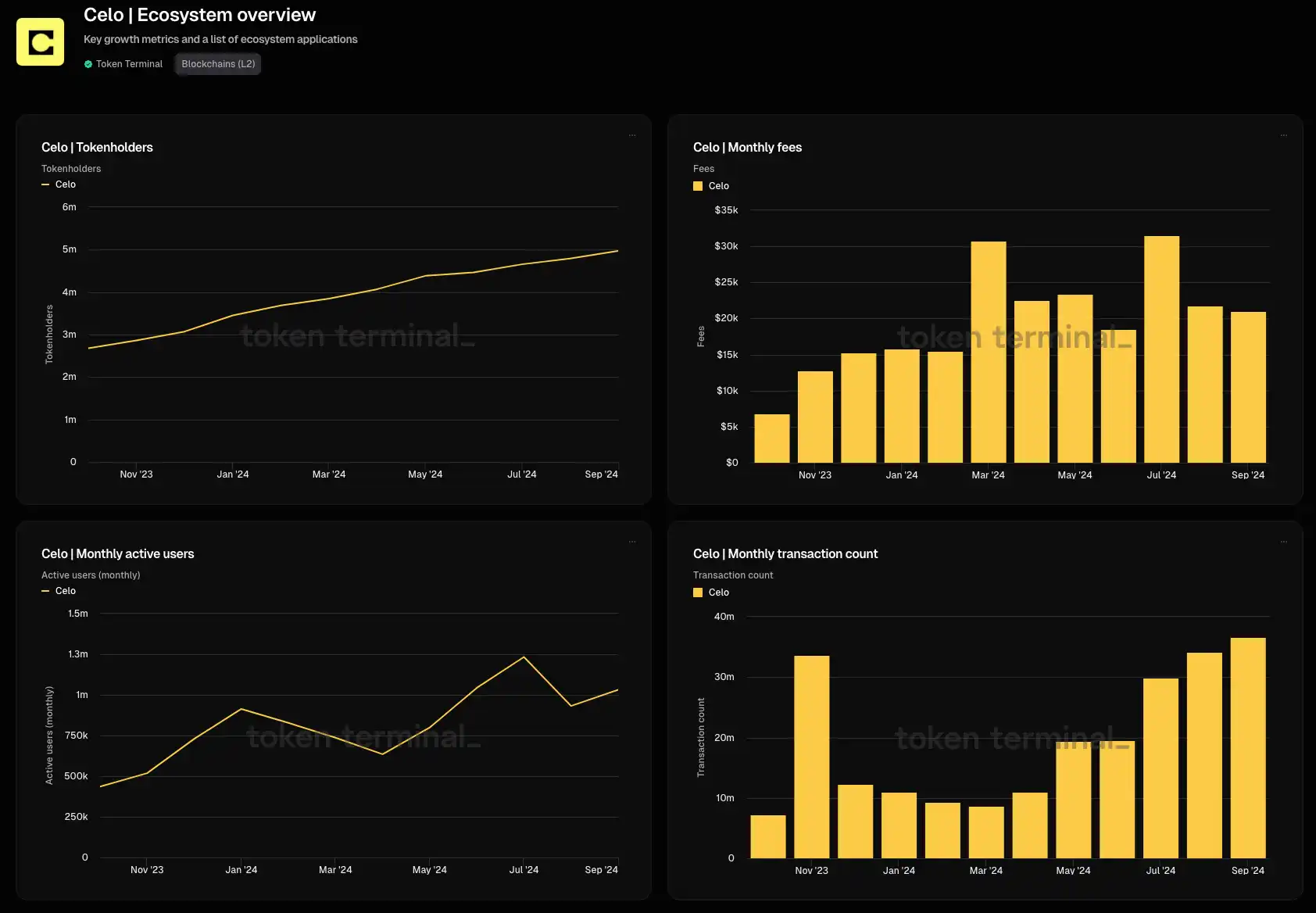Open the Monthly active users chart options menu
Image resolution: width=1316 pixels, height=913 pixels.
[632, 542]
